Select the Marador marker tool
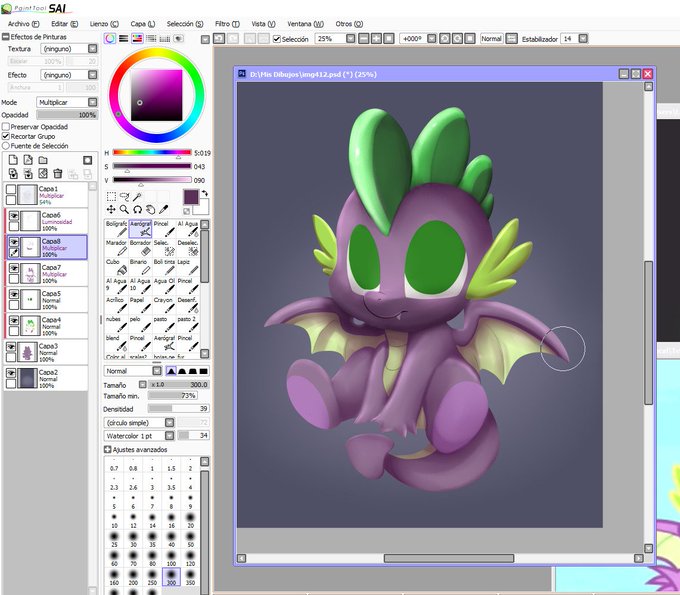 [x=116, y=248]
